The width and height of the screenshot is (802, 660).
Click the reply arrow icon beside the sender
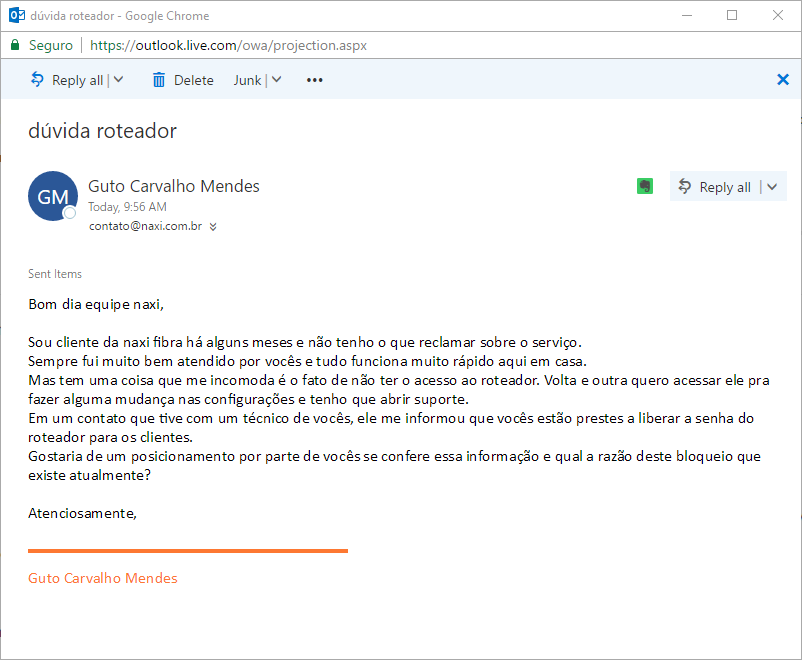(684, 186)
